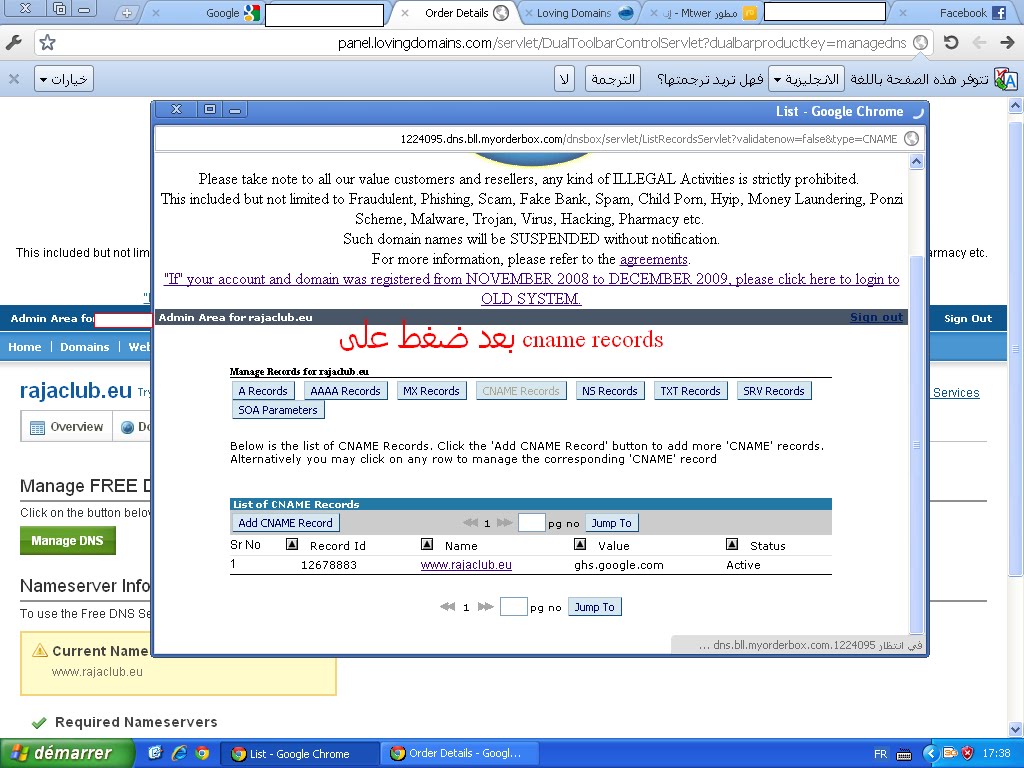Switch to Order Details window in taskbar
The height and width of the screenshot is (768, 1024).
tap(462, 753)
